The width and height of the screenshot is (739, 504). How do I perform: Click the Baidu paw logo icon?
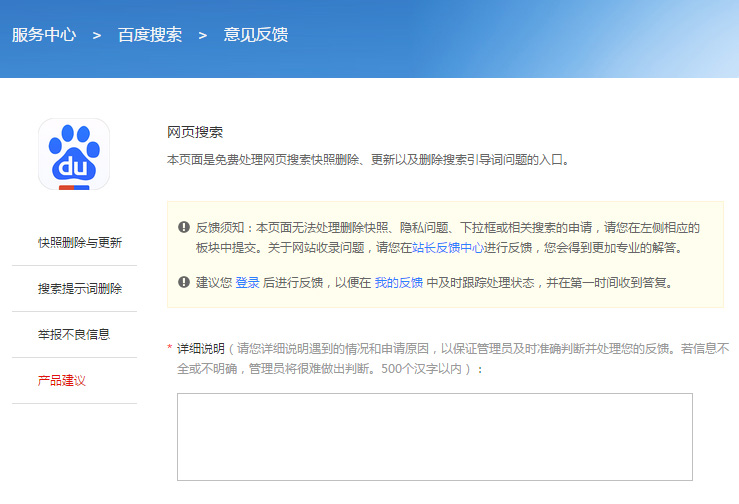(x=74, y=154)
